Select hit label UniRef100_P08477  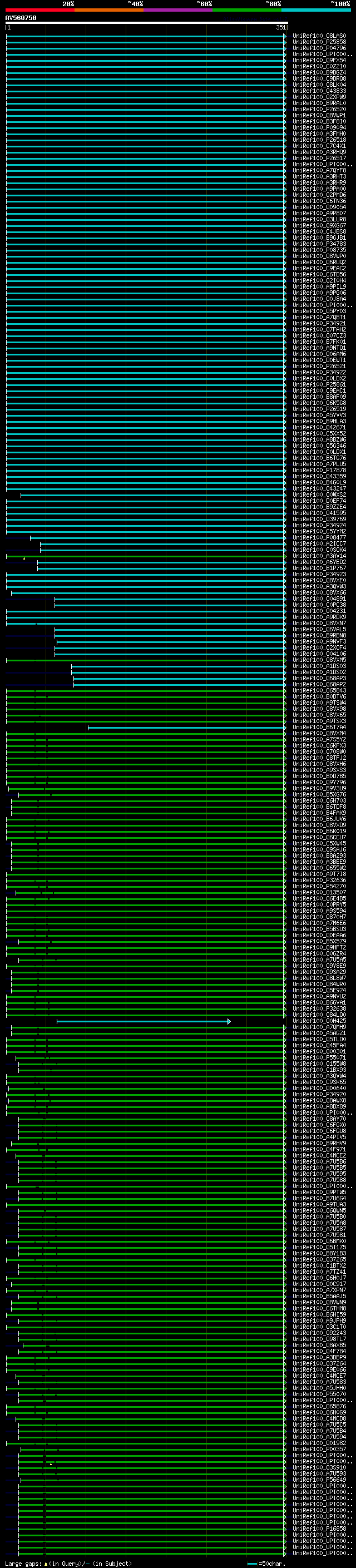(319, 537)
